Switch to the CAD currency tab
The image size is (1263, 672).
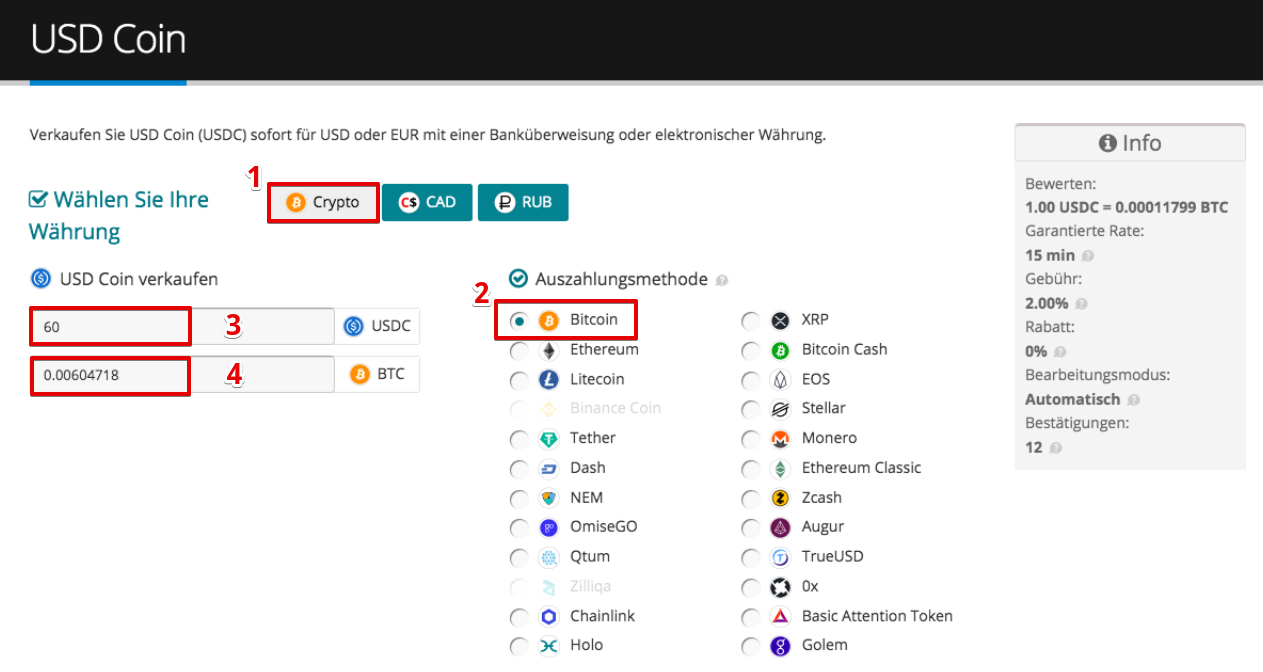[x=427, y=202]
